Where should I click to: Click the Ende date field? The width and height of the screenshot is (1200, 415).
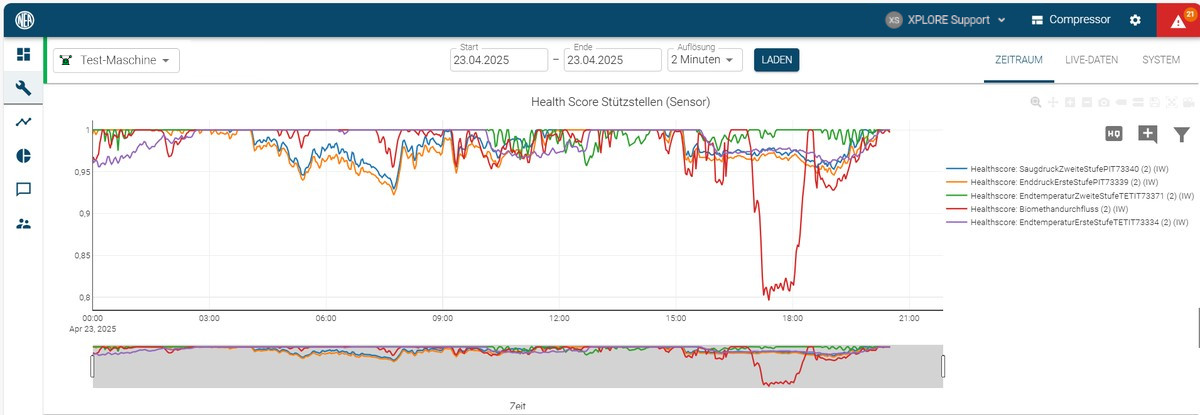614,60
